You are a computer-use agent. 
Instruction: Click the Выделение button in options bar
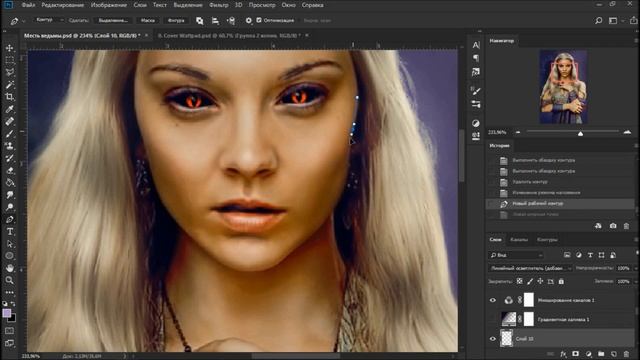(113, 20)
